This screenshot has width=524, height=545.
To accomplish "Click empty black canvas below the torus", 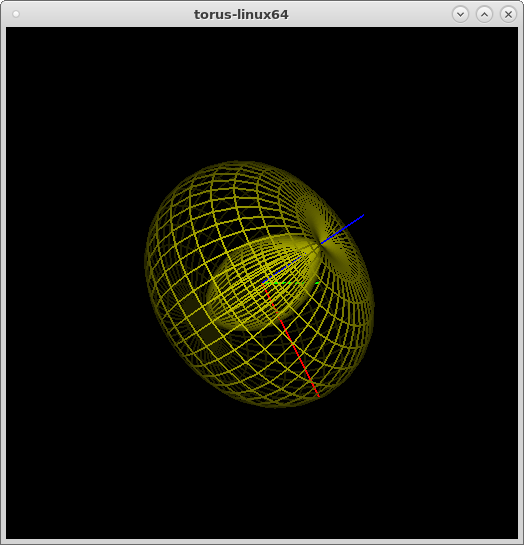I will pyautogui.click(x=261, y=473).
